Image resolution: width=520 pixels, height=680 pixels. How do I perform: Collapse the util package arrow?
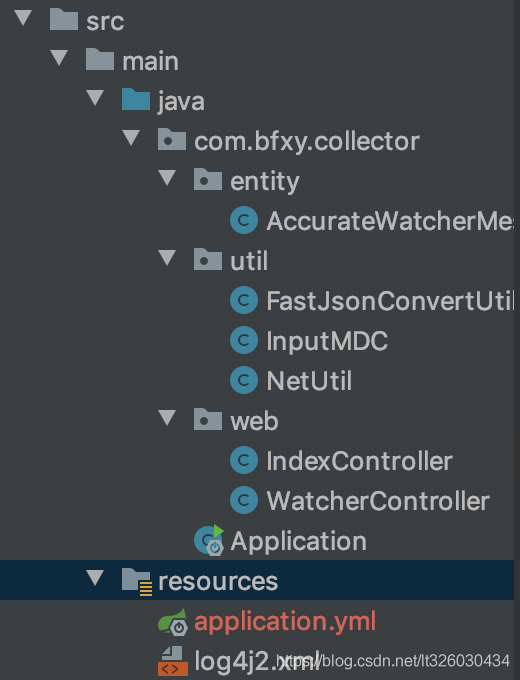[167, 258]
